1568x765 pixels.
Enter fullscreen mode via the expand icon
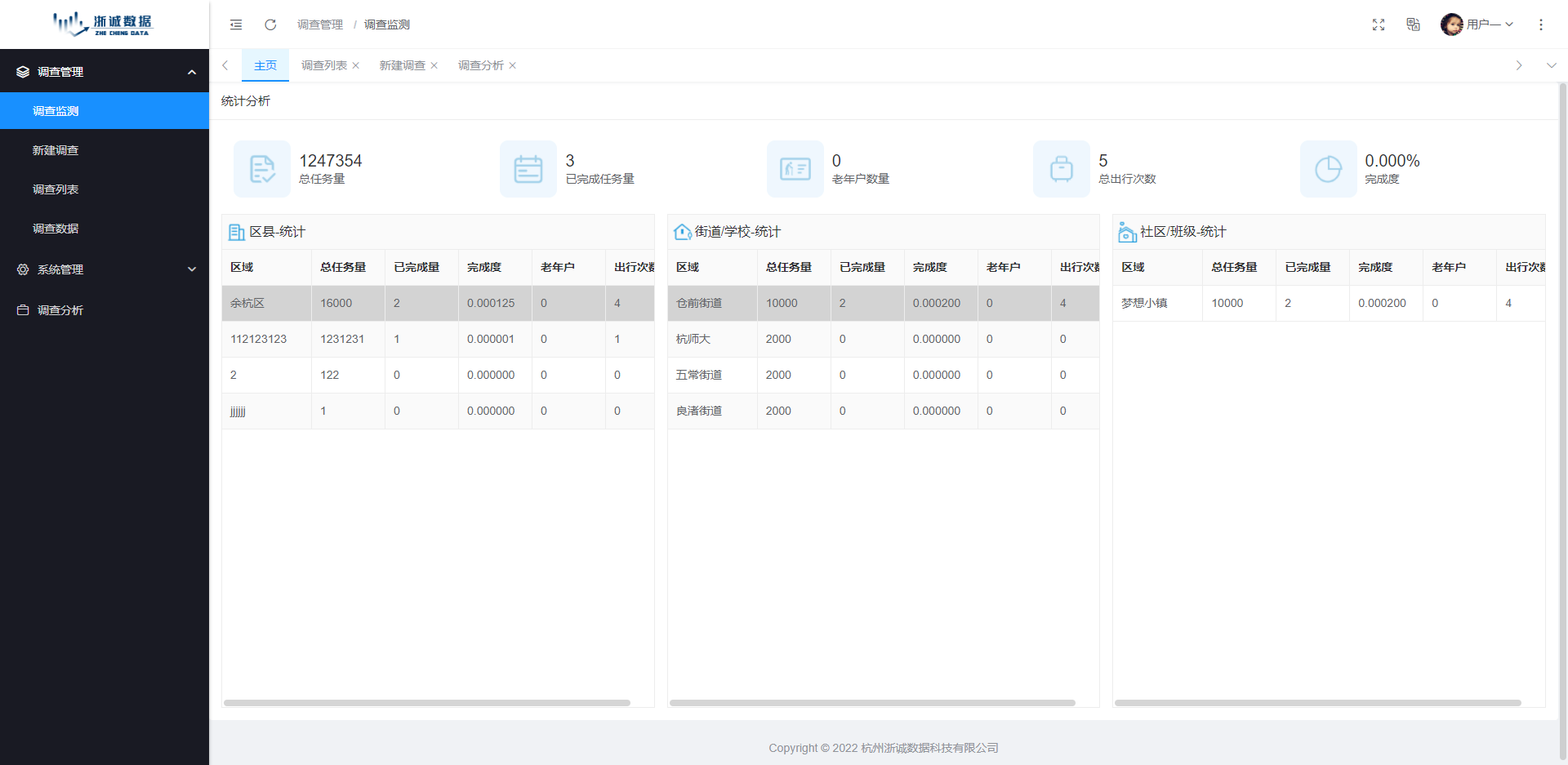coord(1379,24)
